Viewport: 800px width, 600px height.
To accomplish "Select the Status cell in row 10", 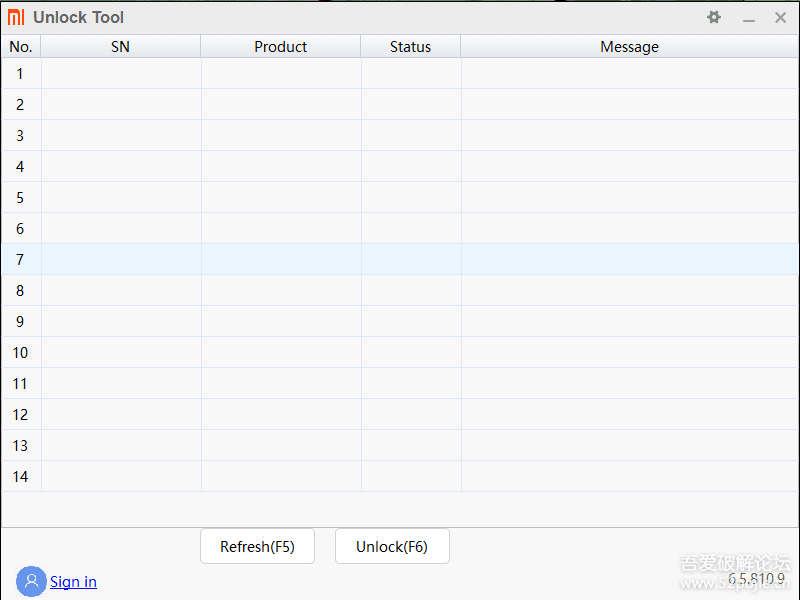I will (410, 353).
